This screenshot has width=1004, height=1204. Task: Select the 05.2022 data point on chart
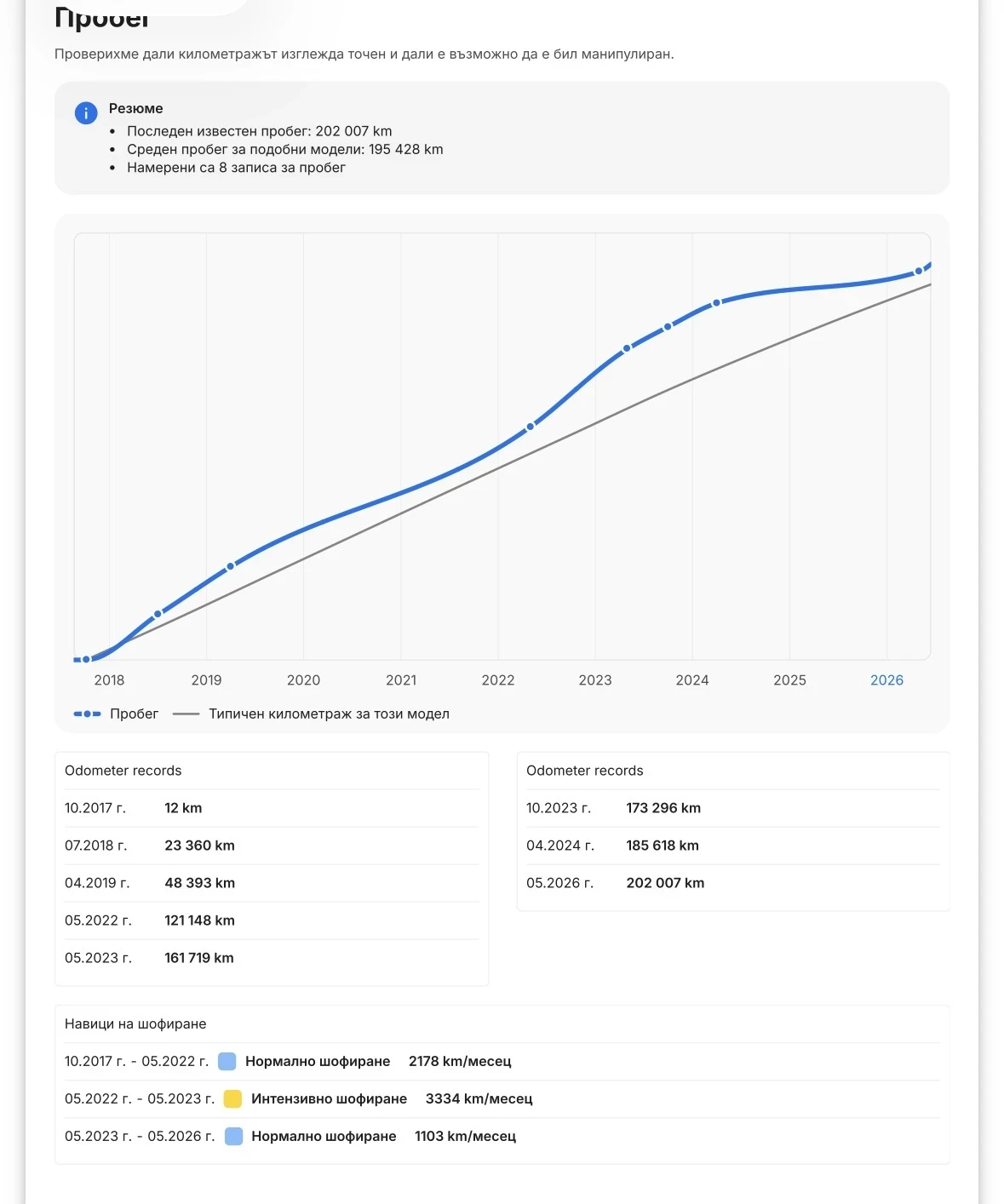531,427
